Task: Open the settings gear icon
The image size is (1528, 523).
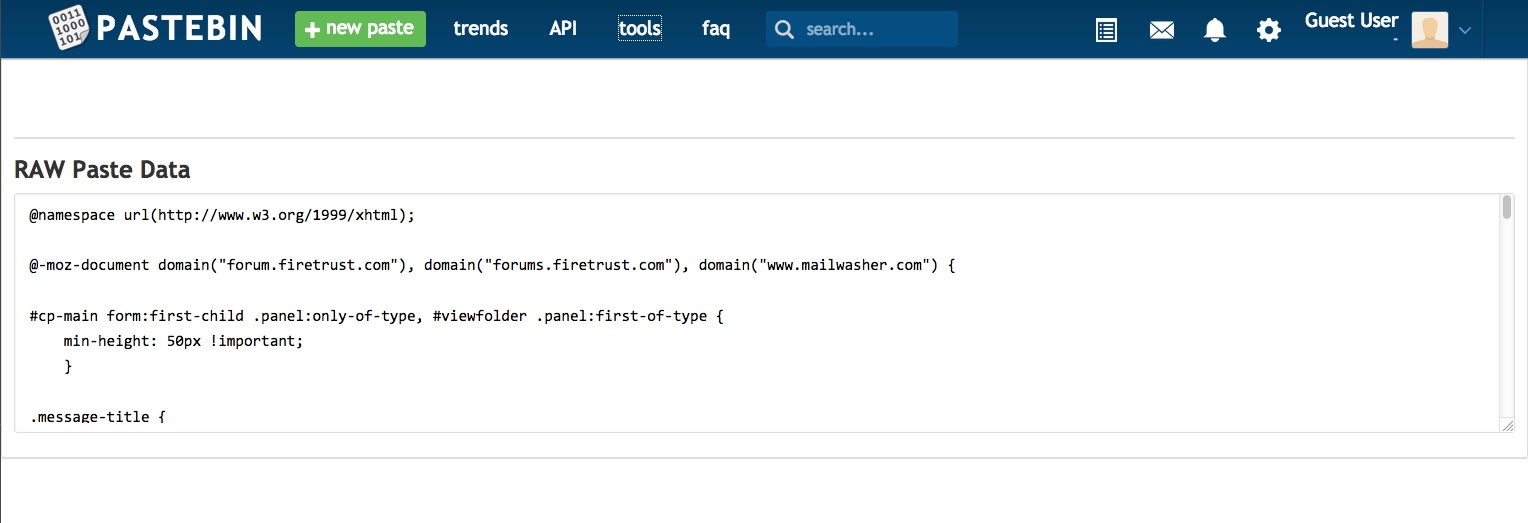Action: coord(1268,30)
